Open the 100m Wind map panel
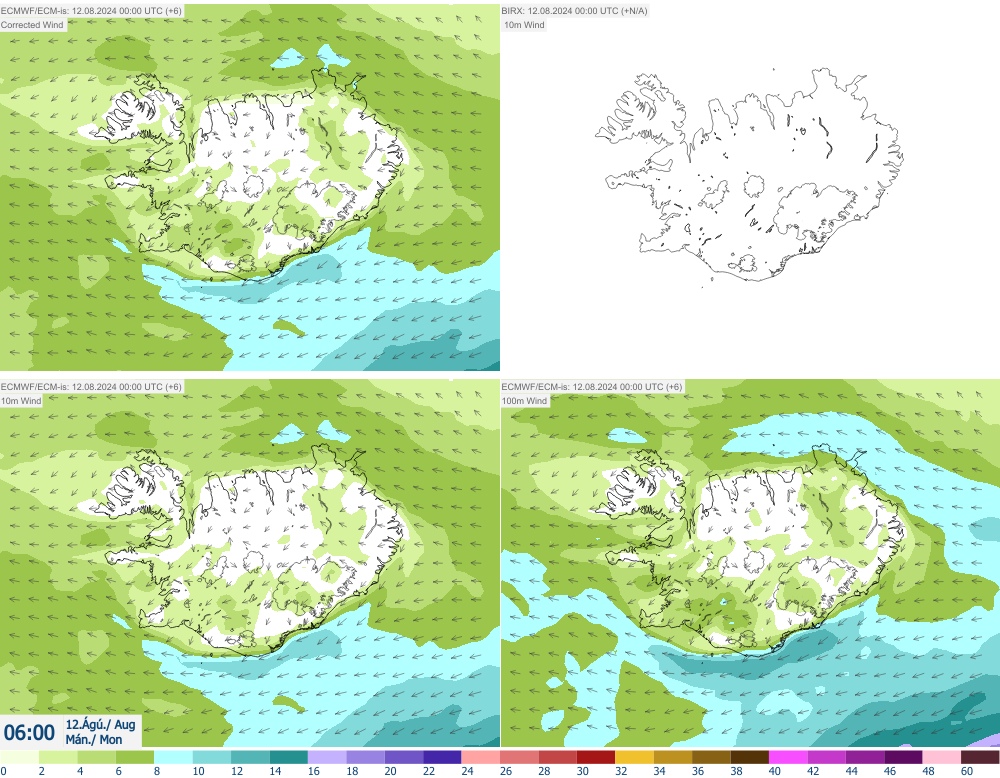1000x778 pixels. (750, 563)
